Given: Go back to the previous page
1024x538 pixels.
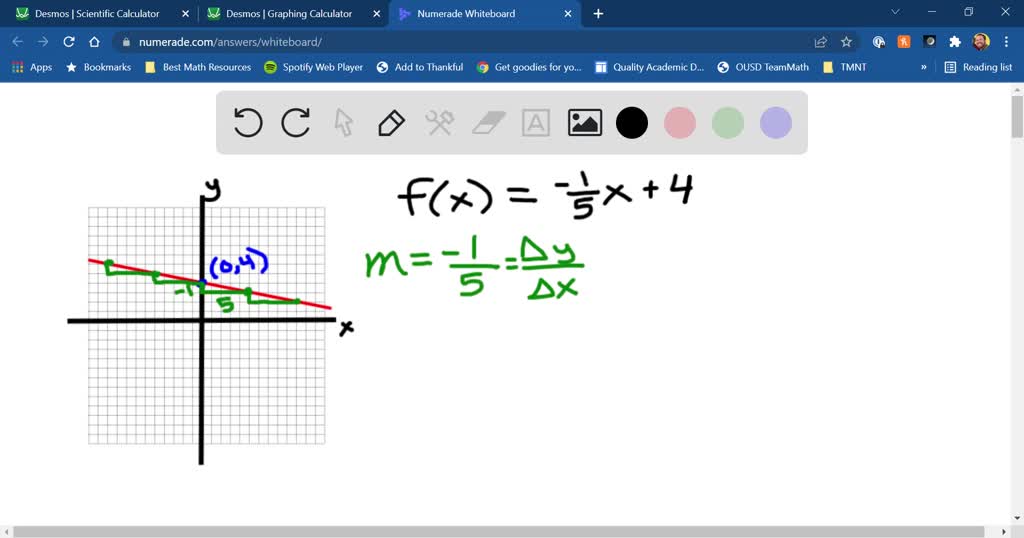Looking at the screenshot, I should [18, 42].
